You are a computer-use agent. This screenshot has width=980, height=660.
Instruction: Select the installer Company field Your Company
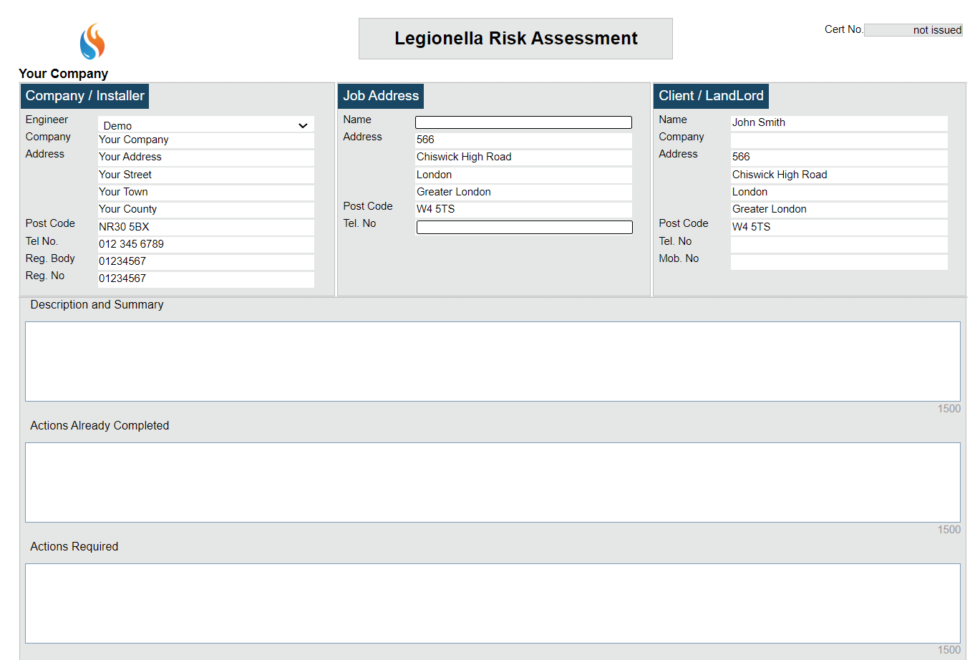[x=205, y=139]
